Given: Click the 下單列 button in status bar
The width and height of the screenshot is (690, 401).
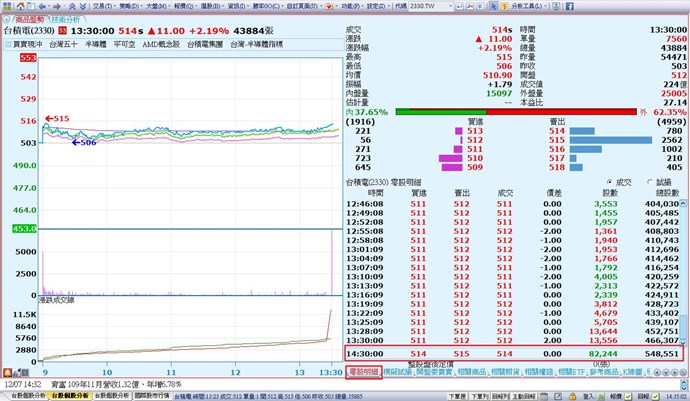Looking at the screenshot, I should click(x=479, y=397).
